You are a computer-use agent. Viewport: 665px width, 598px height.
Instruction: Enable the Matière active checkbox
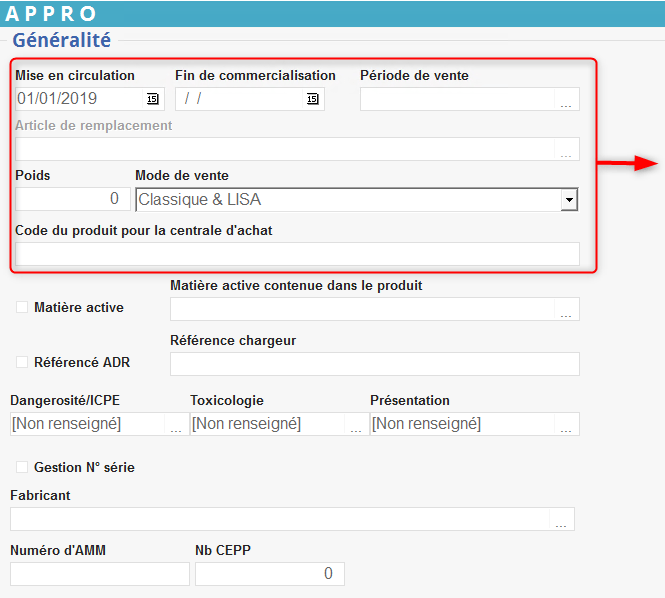[x=22, y=307]
